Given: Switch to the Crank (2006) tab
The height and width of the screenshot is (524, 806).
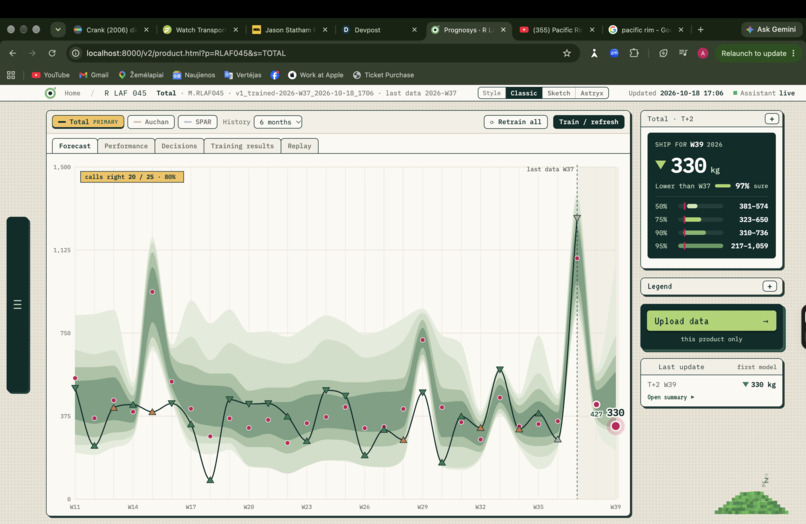Looking at the screenshot, I should click(111, 30).
